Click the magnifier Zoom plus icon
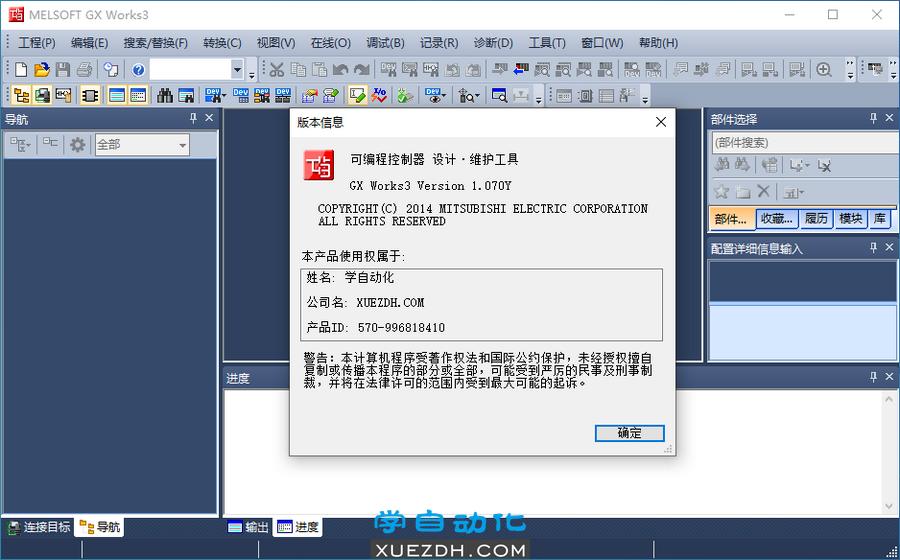 [824, 70]
